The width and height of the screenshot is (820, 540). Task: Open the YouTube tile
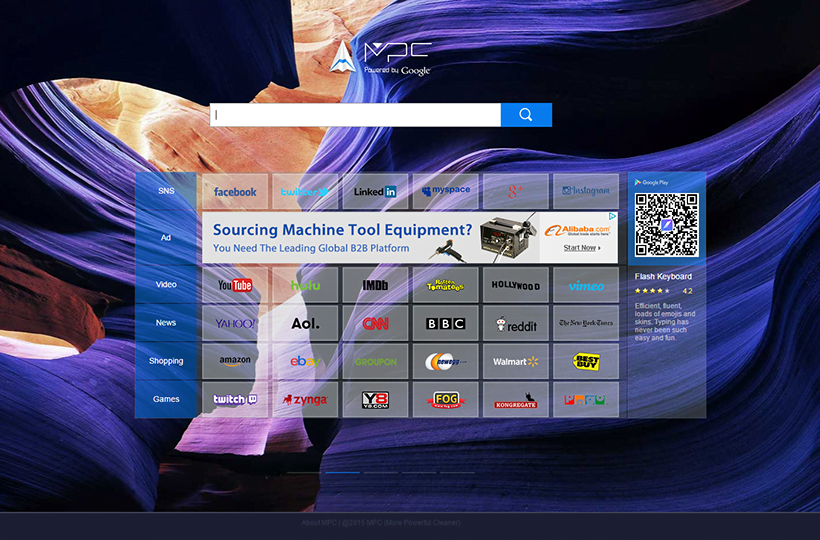[x=235, y=285]
